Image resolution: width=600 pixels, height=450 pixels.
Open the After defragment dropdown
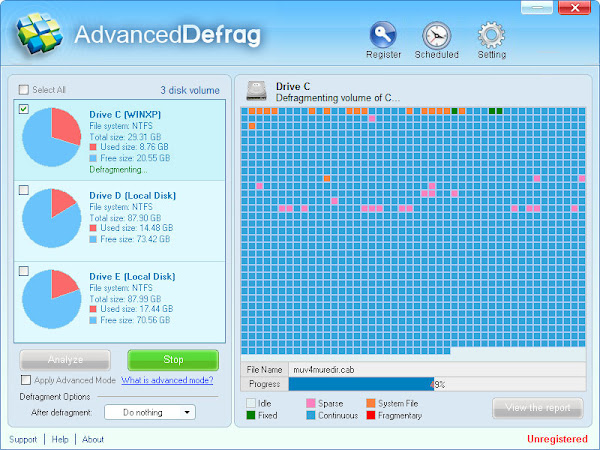150,412
